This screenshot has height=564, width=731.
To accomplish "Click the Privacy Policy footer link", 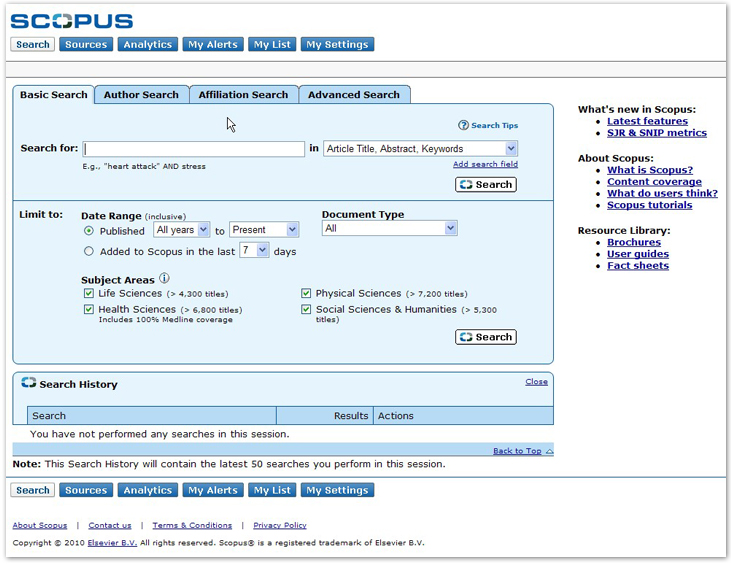I will coord(280,525).
